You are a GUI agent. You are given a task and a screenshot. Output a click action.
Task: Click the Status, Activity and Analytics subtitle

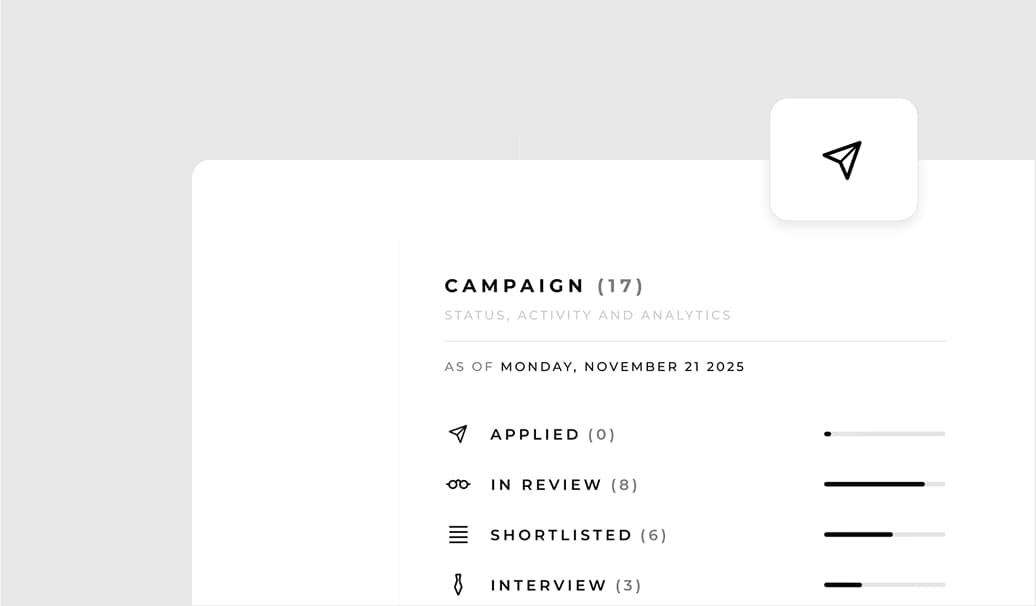[588, 315]
